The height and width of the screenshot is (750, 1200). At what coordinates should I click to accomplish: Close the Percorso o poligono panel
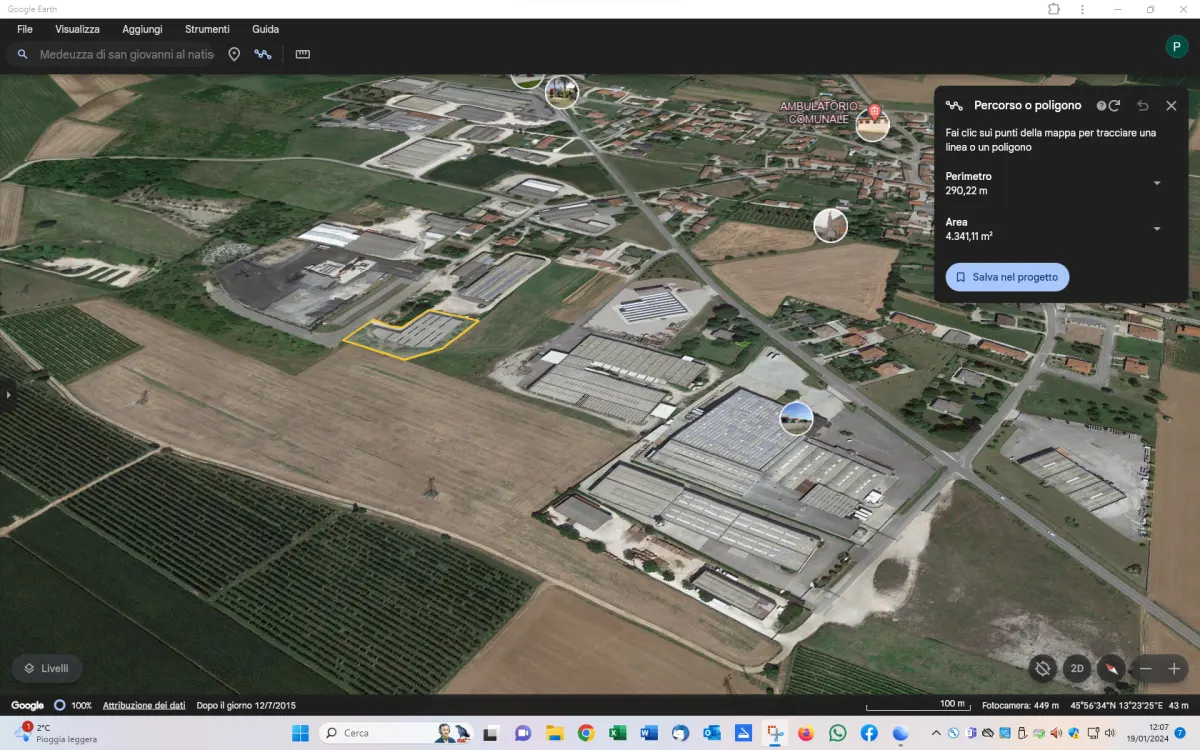(x=1171, y=105)
